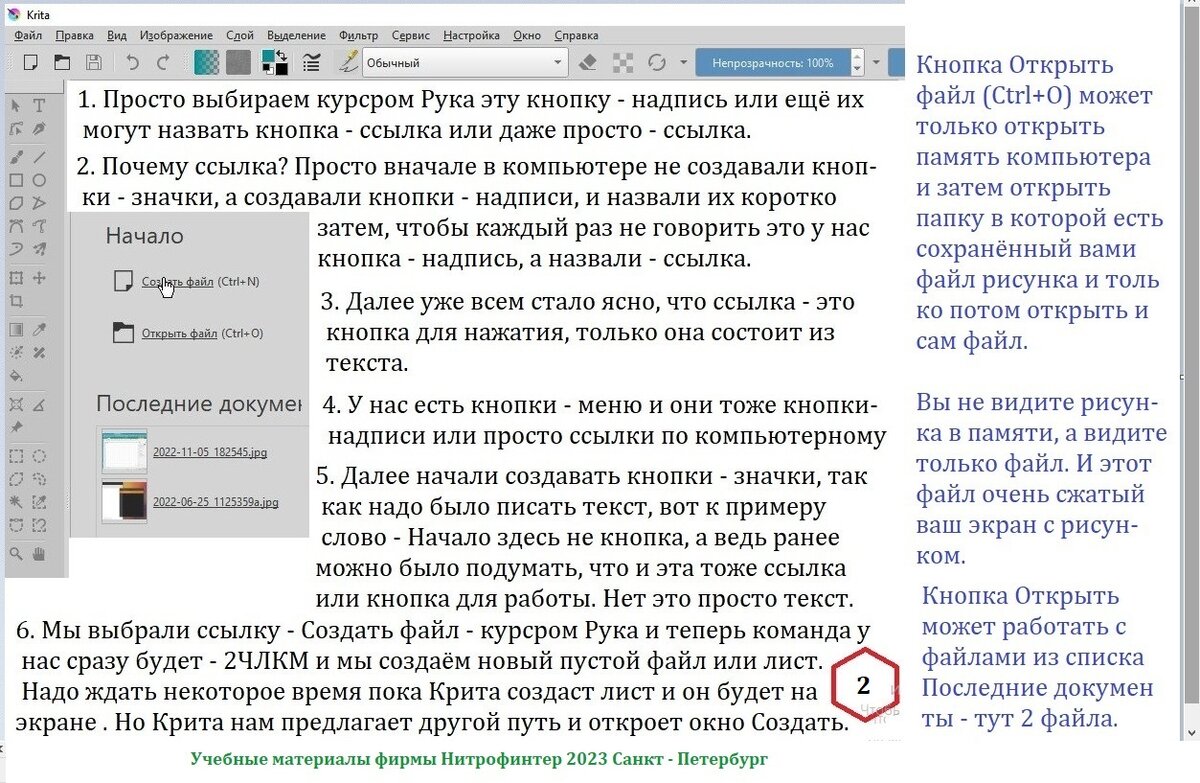This screenshot has height=783, width=1200.
Task: Select the Freehand Brush tool
Action: (x=16, y=156)
